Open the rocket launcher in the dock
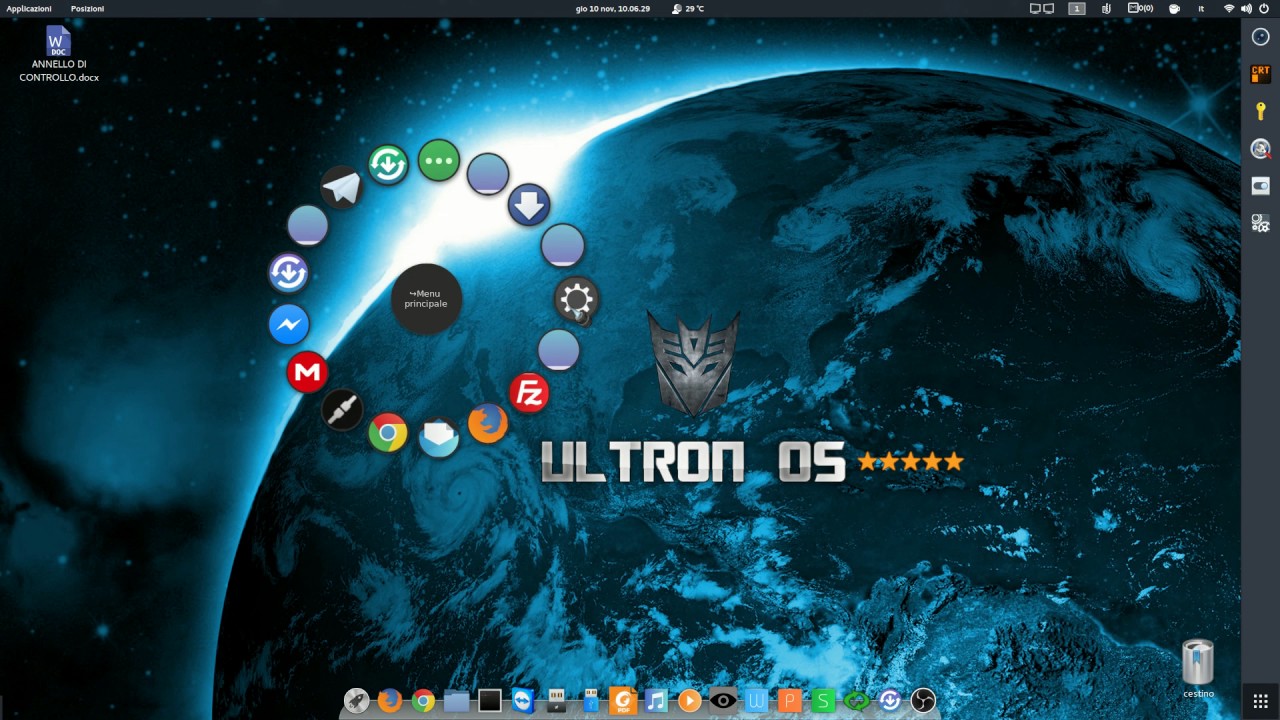This screenshot has width=1280, height=720. (x=356, y=701)
